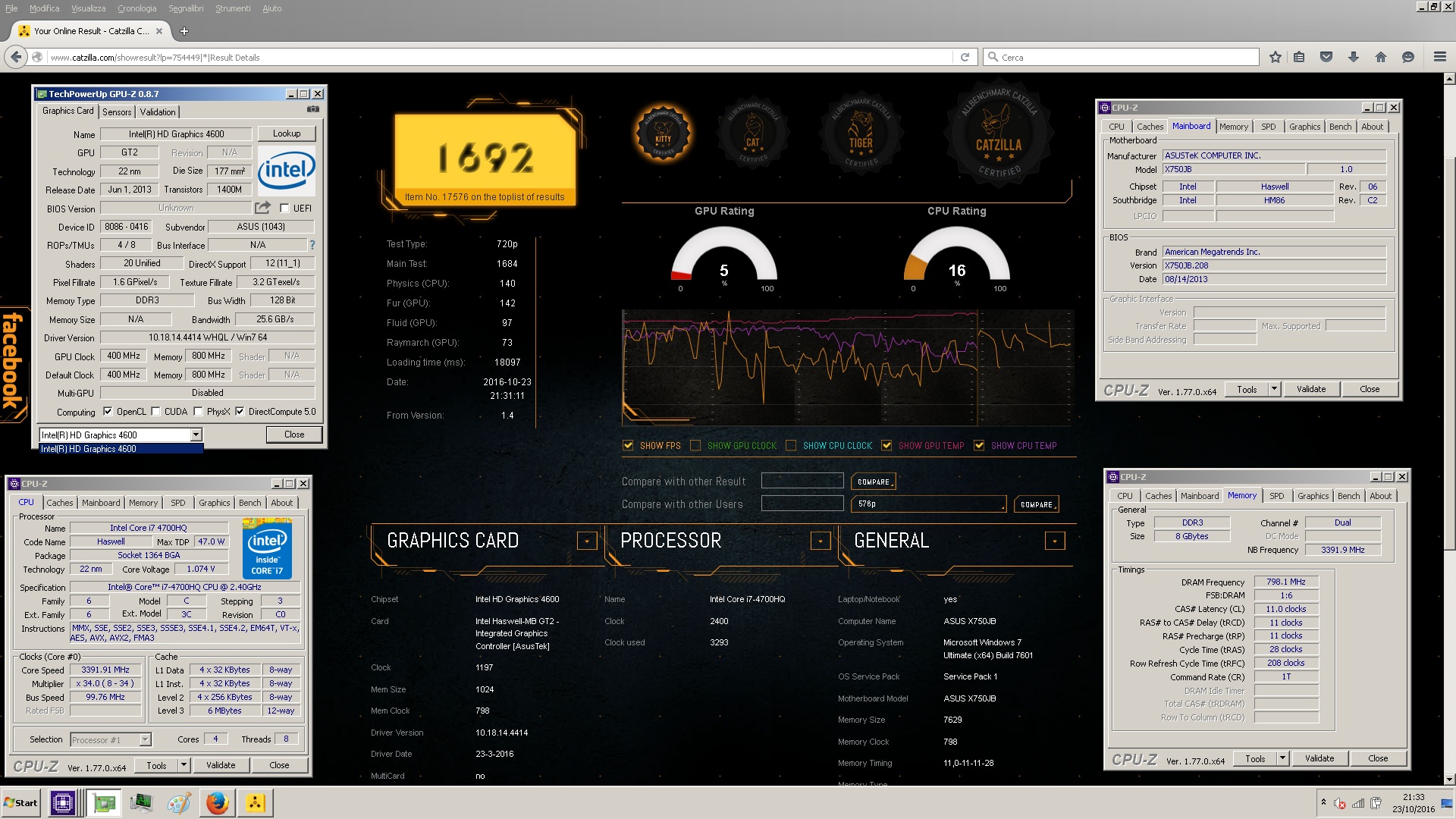1456x819 pixels.
Task: Reload the Catzilla result page
Action: [x=965, y=57]
